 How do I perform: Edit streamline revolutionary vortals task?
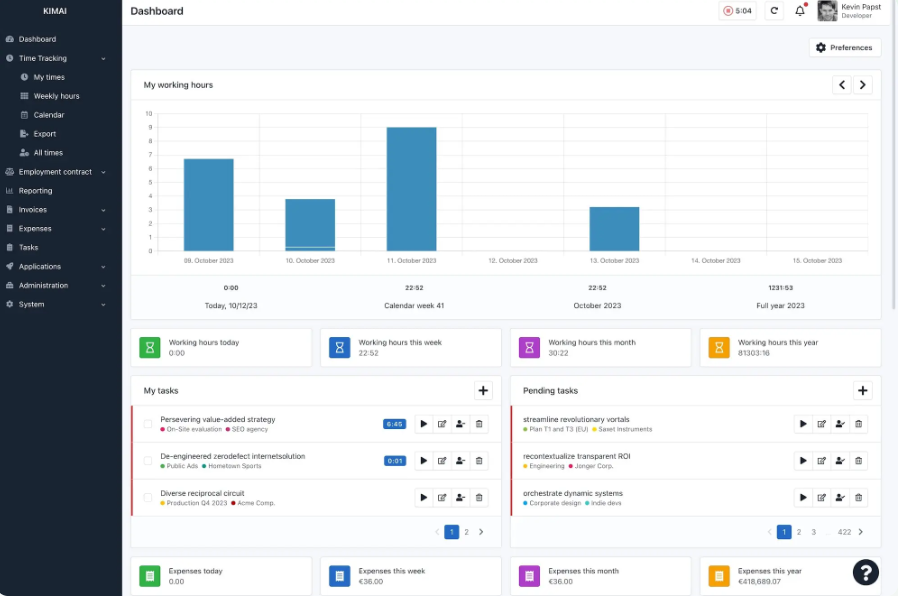pyautogui.click(x=821, y=424)
